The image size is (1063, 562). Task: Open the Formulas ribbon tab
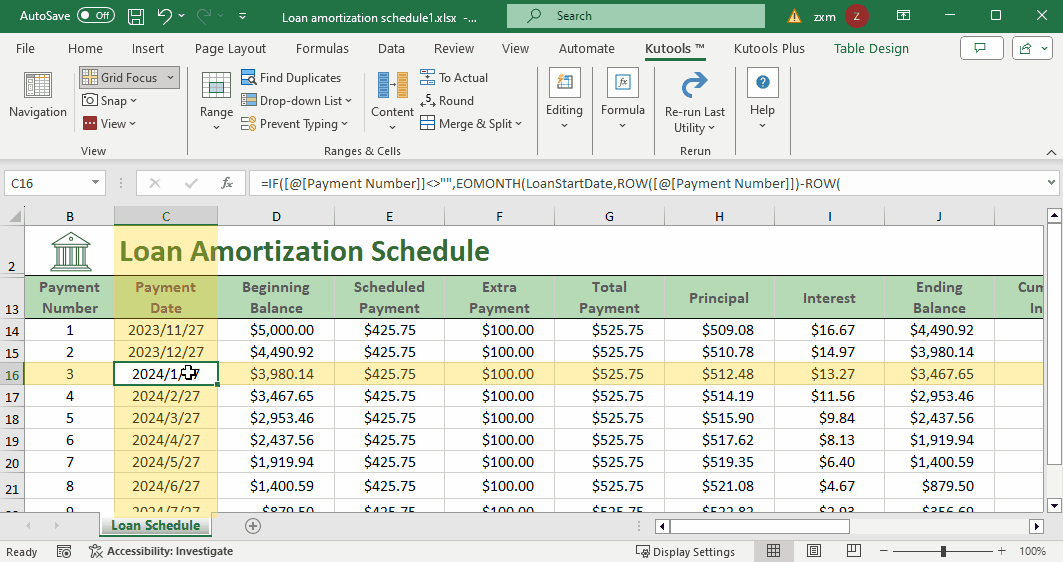322,49
